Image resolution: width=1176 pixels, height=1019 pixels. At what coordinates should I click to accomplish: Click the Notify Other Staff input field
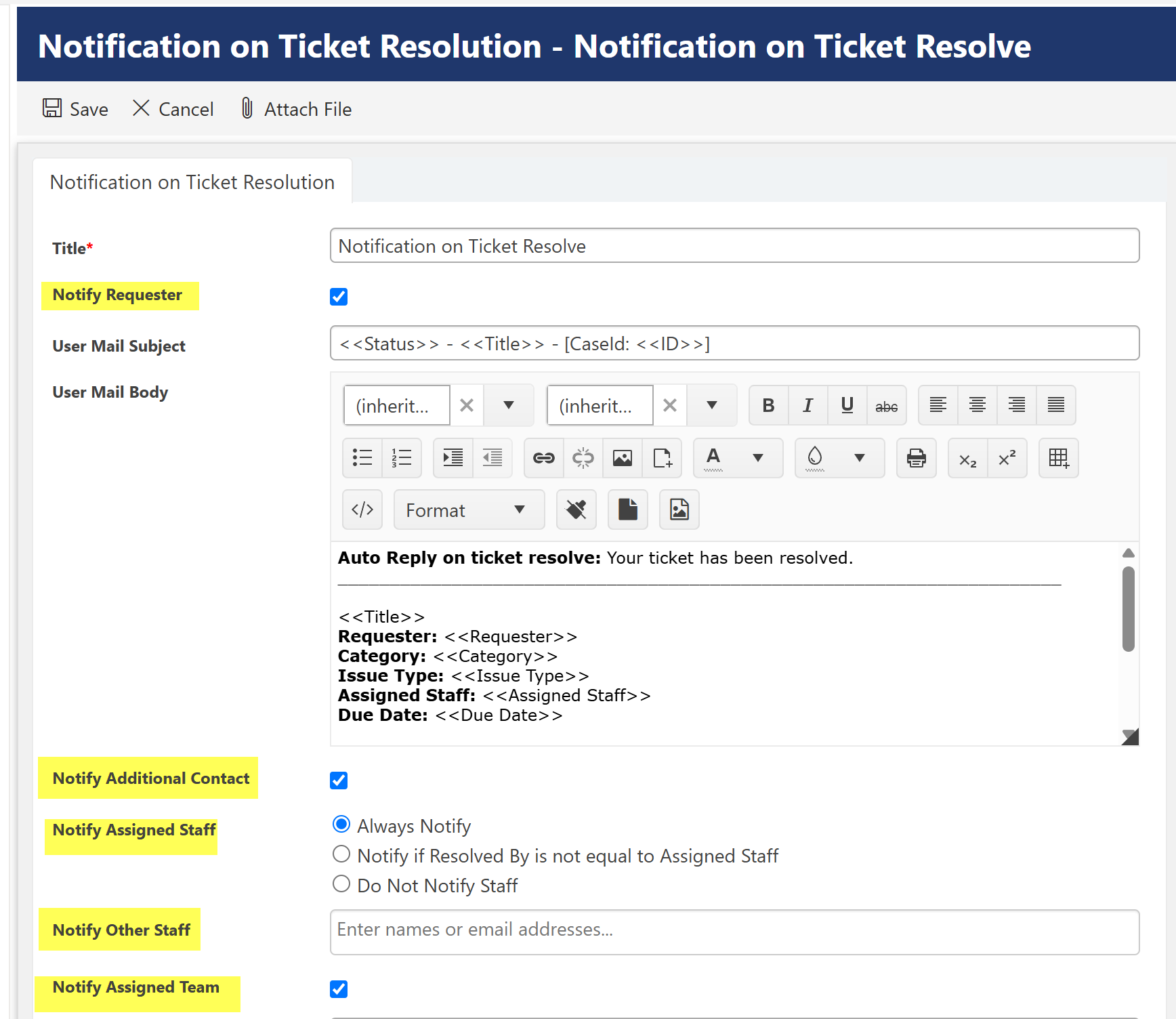click(x=734, y=931)
